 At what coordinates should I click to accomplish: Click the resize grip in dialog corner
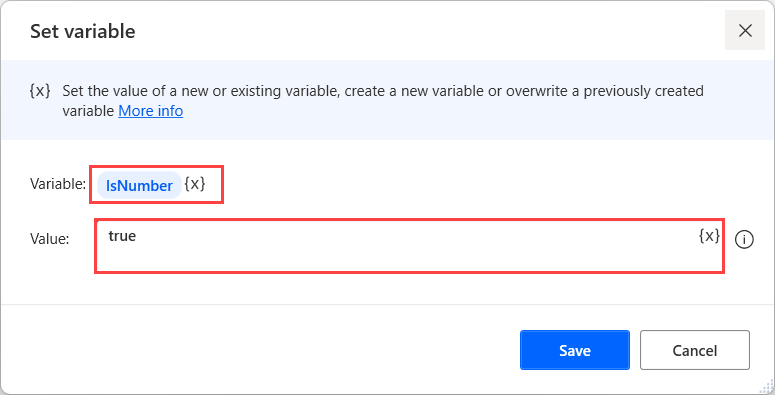pos(767,387)
